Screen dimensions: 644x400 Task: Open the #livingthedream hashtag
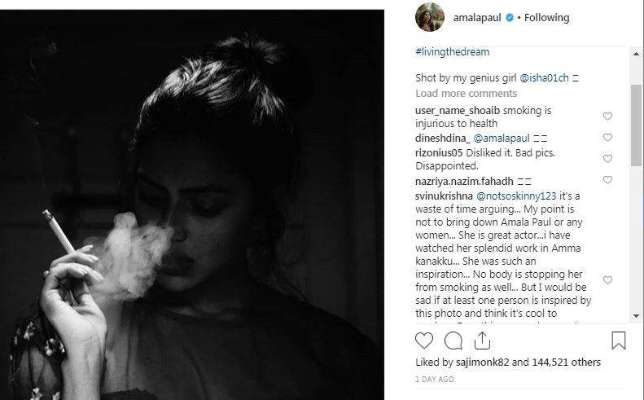(452, 52)
